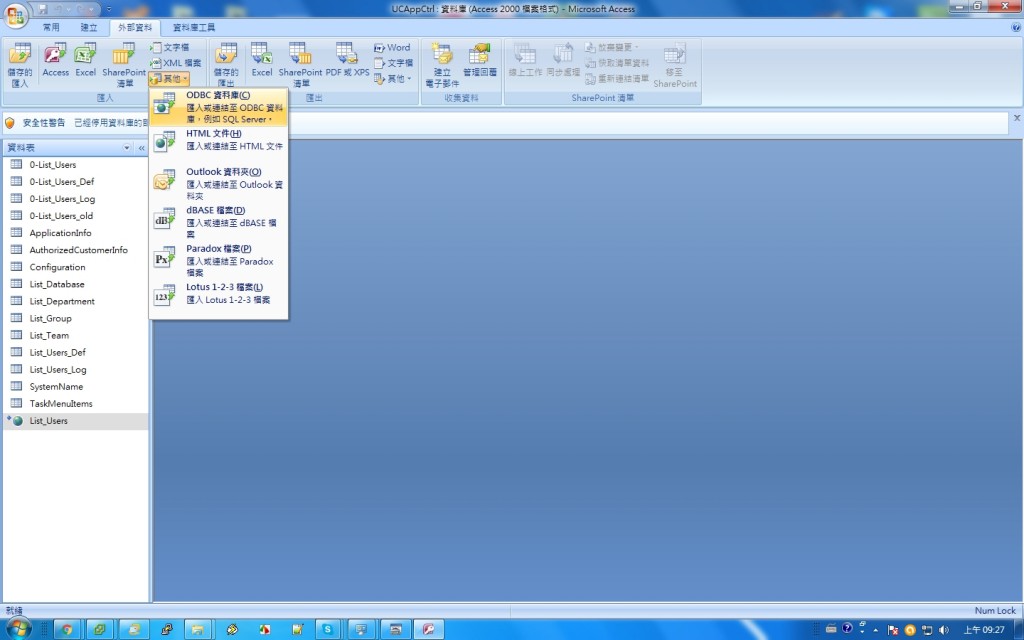Image resolution: width=1024 pixels, height=640 pixels.
Task: Click the security warning shield icon
Action: tap(10, 123)
